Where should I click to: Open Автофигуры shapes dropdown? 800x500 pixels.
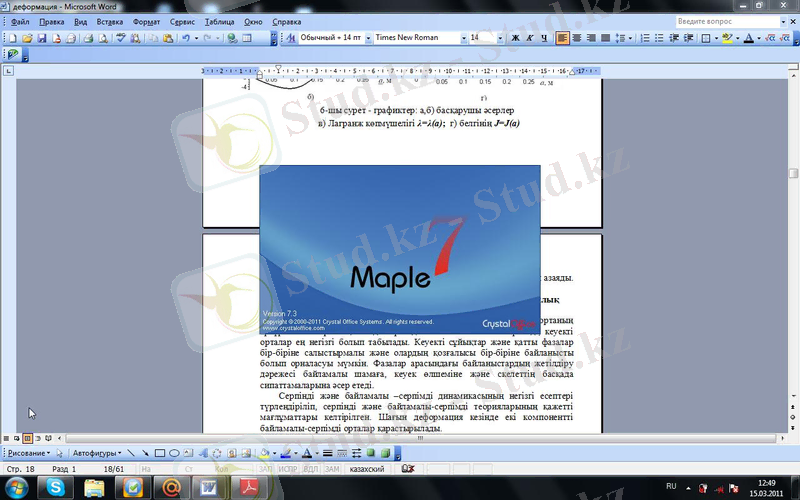(x=97, y=453)
